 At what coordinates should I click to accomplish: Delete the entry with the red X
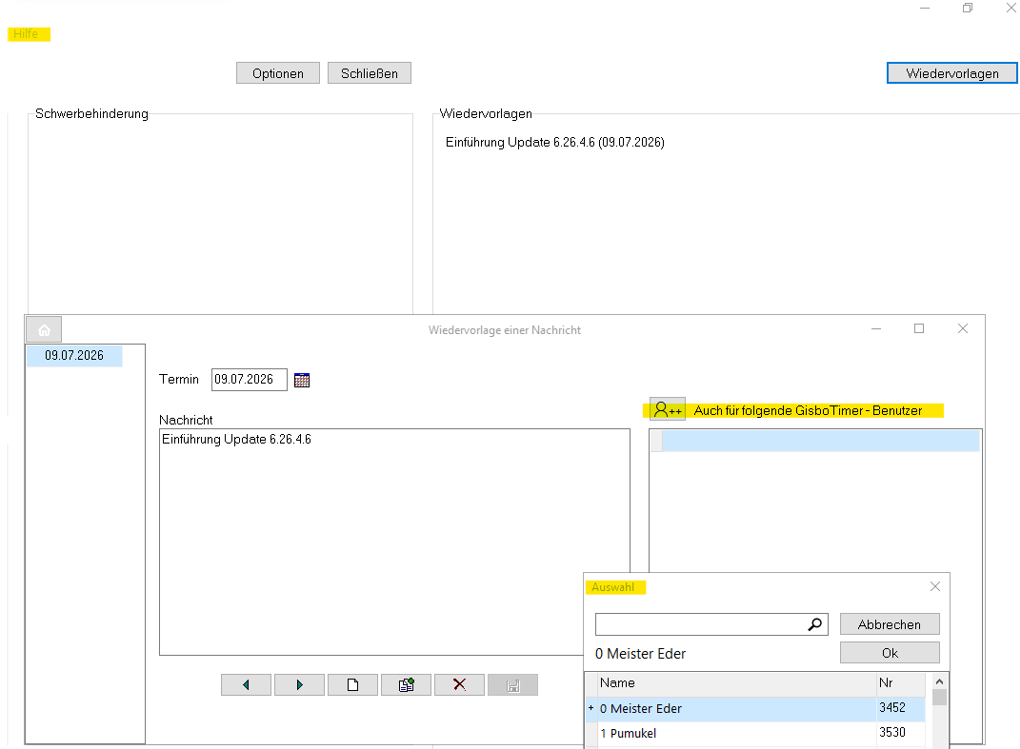click(459, 685)
